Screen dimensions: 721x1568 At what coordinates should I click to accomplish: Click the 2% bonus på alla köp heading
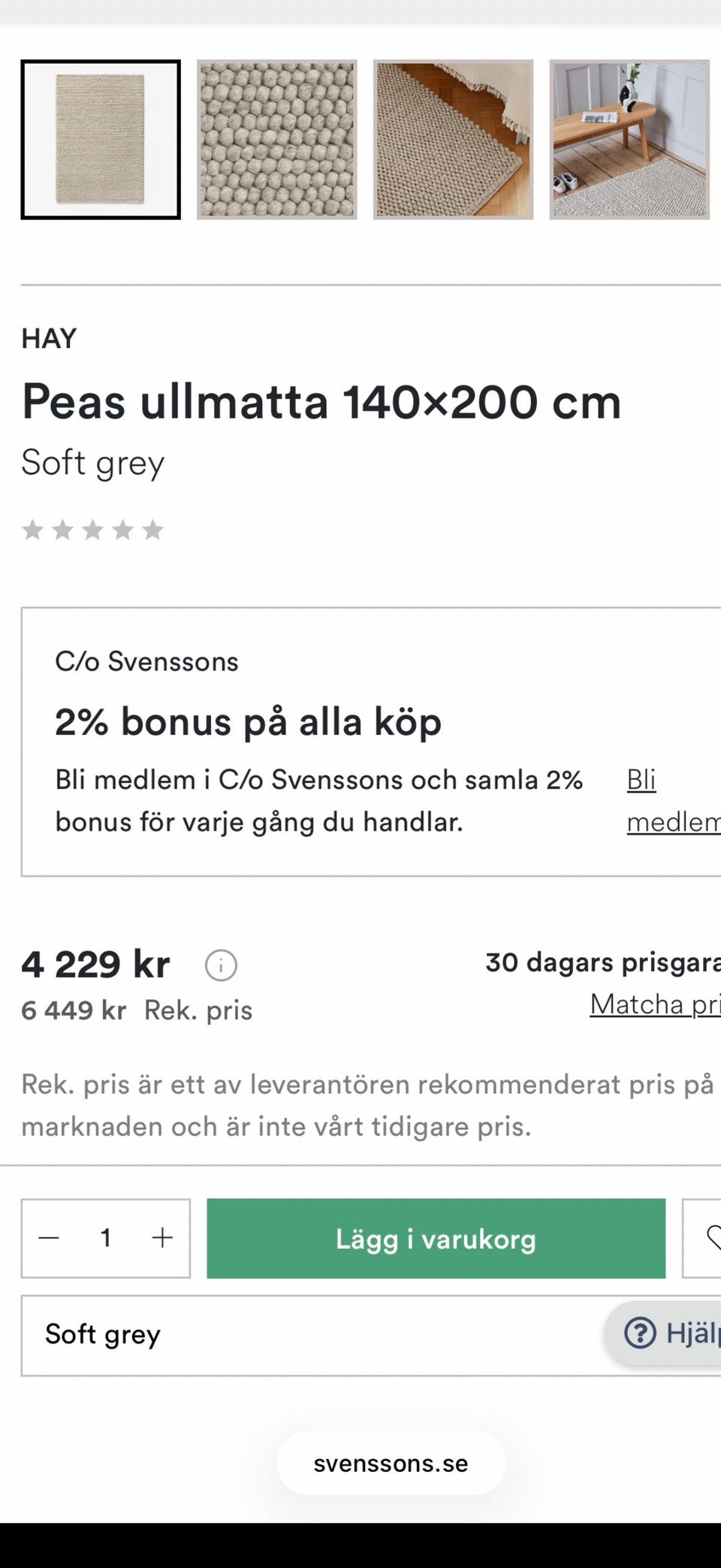pos(248,722)
